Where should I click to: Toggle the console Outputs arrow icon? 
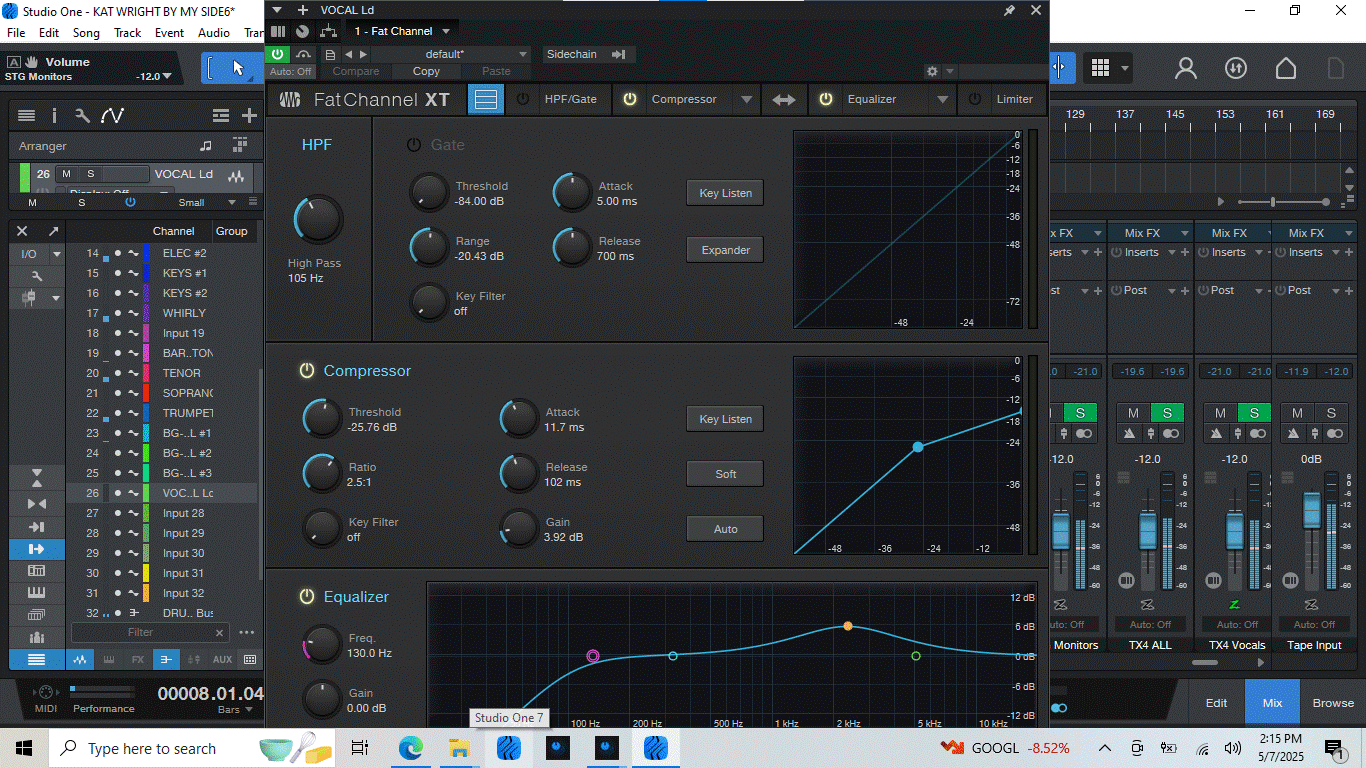(x=36, y=549)
